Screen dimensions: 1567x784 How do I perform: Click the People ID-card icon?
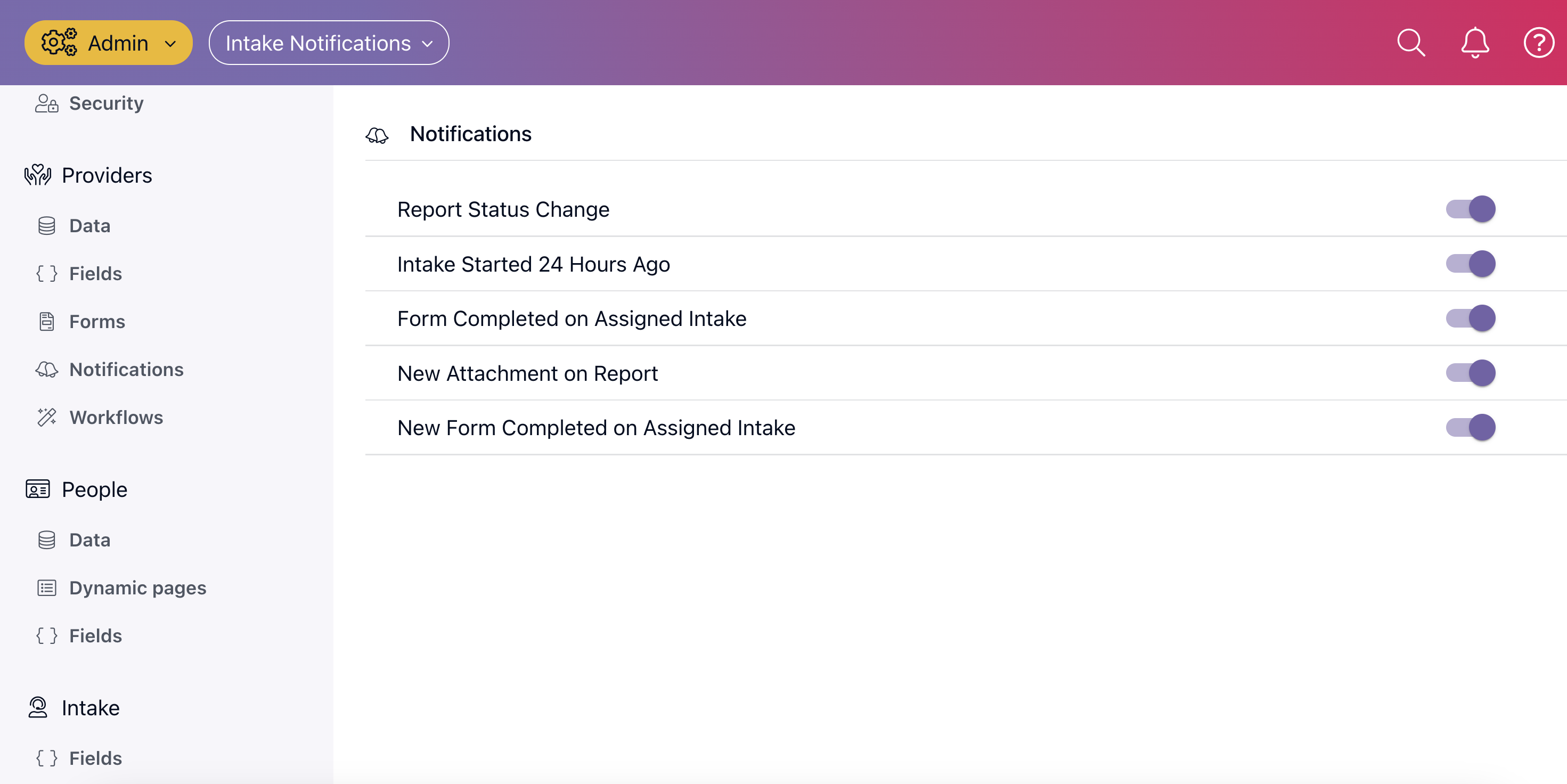(37, 489)
